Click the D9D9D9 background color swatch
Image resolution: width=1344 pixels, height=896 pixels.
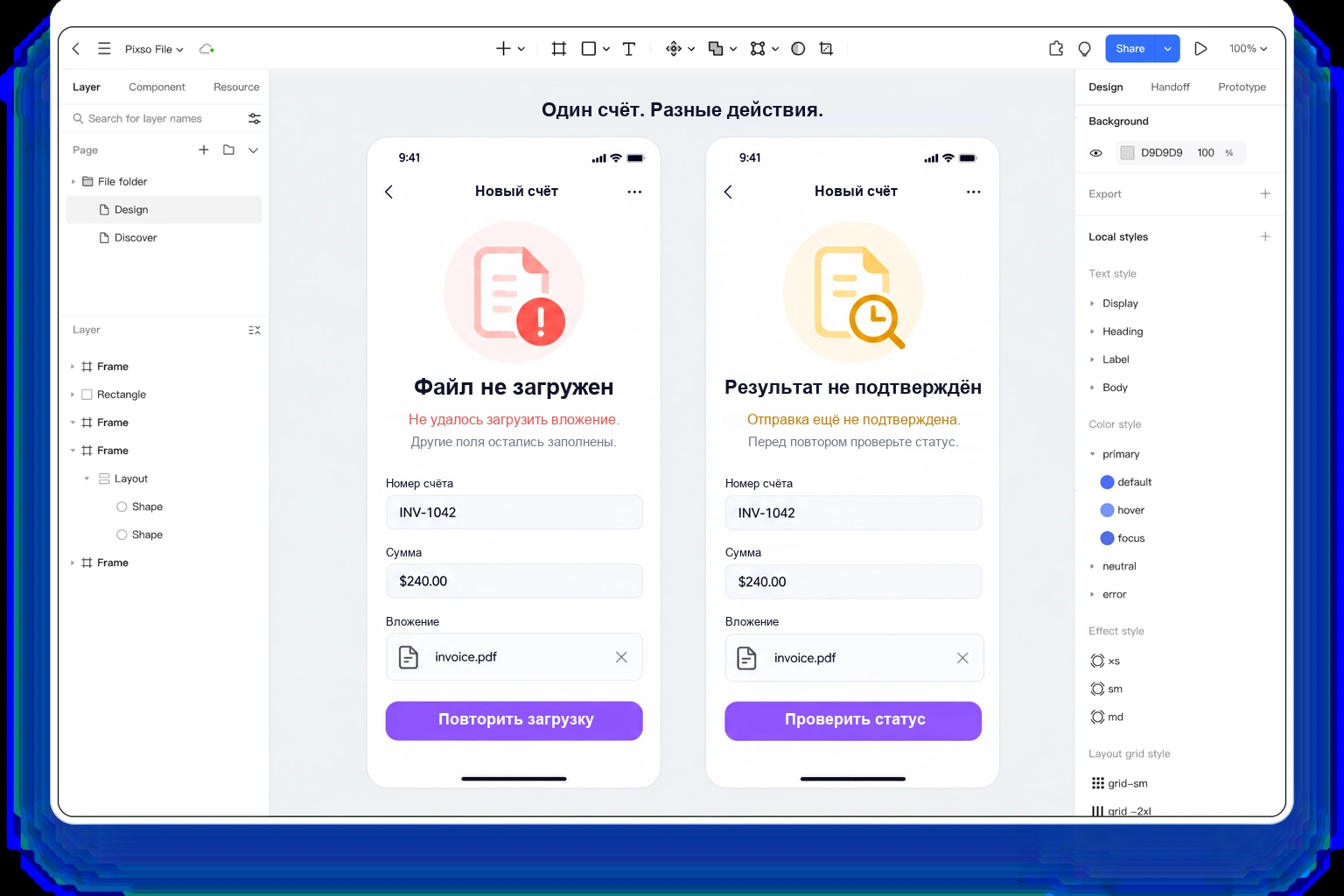pos(1127,153)
